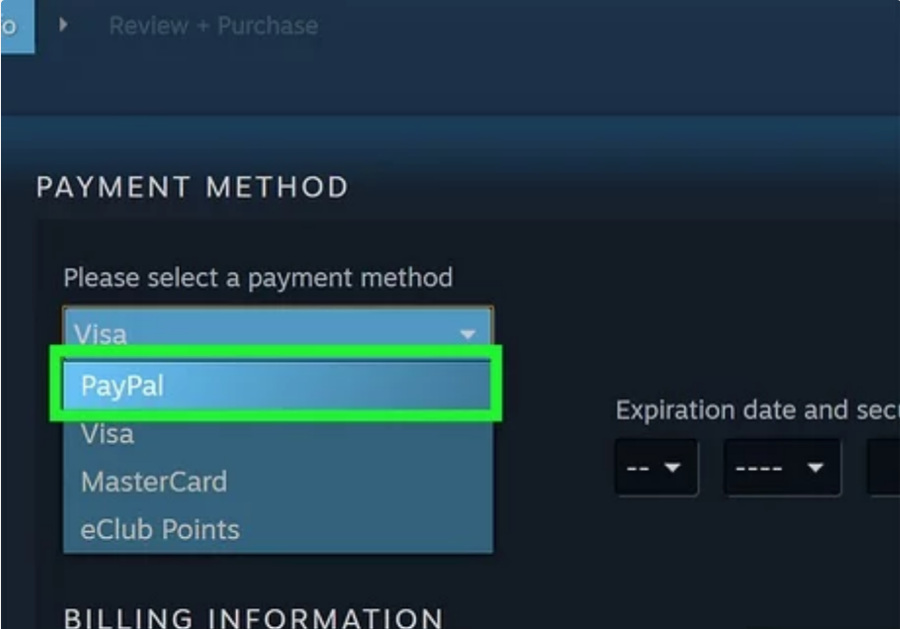Select the highlighted active checkout step tab
The image size is (900, 629).
pos(17,26)
